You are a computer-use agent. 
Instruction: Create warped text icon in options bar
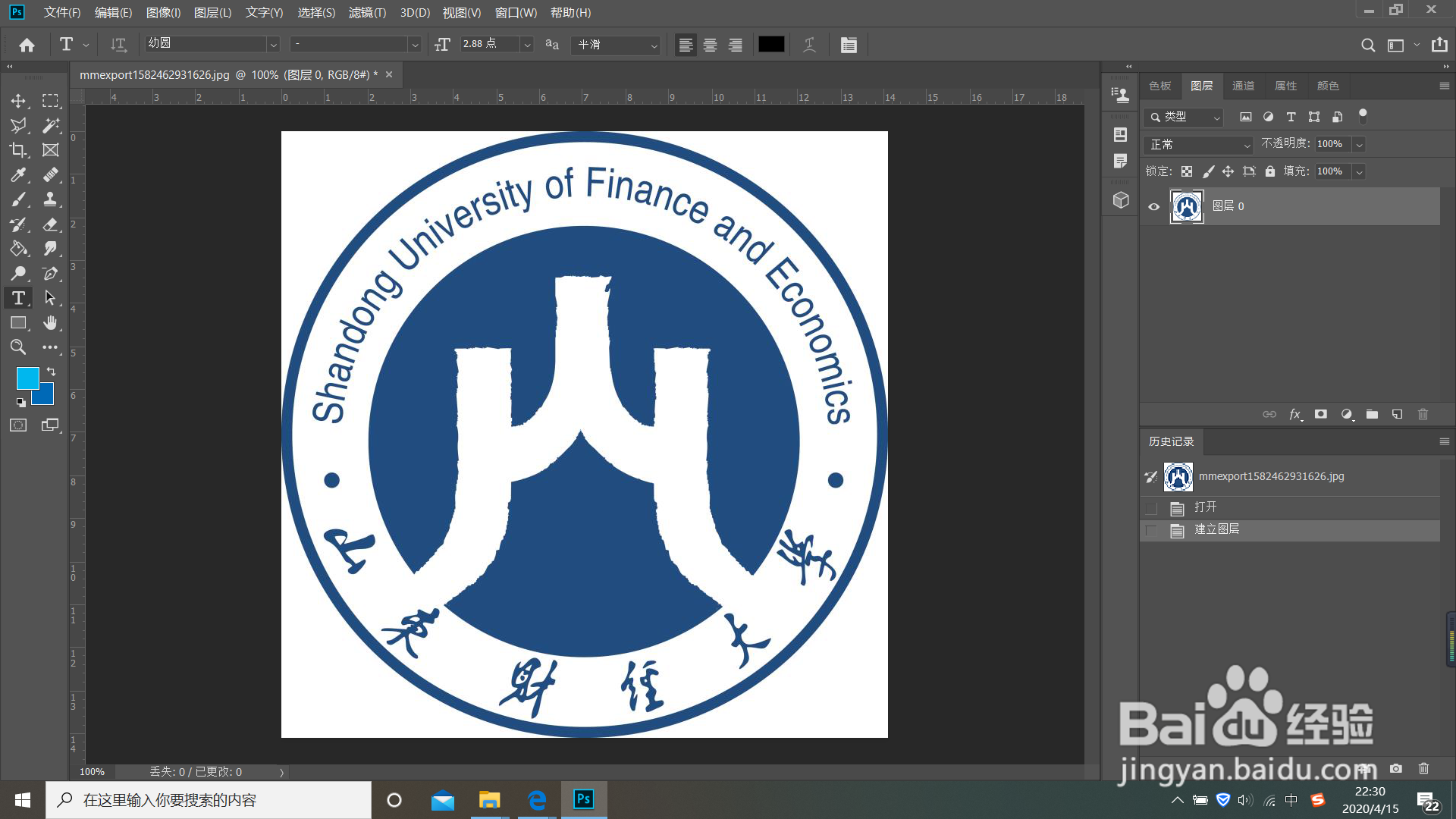(x=809, y=45)
